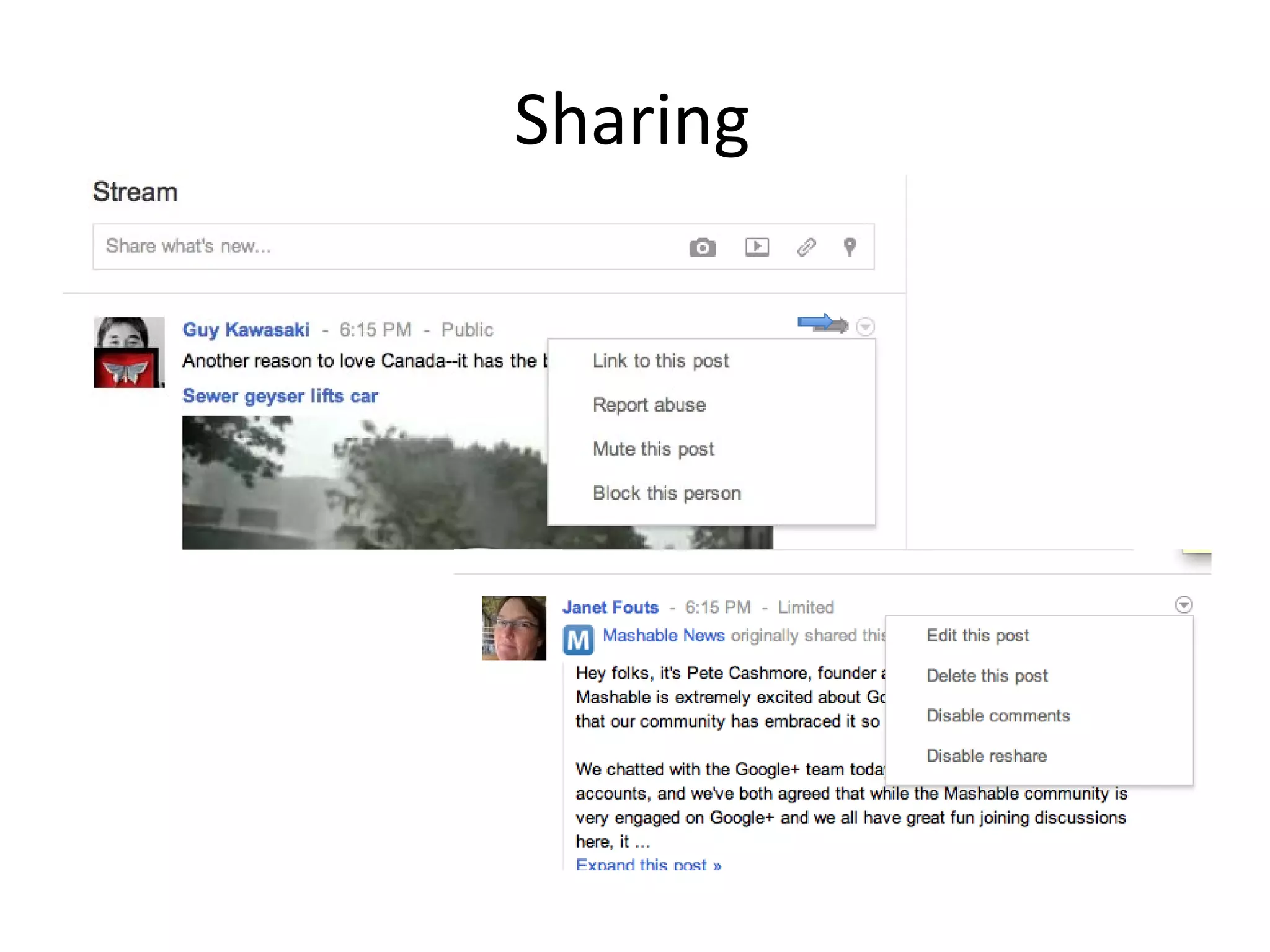
Task: Click the '6:15 PM' timestamp on Guy's post
Action: click(375, 330)
